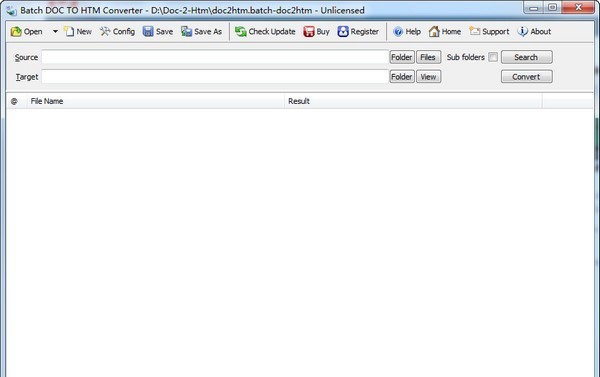Enable the Sub folders checkbox
The image size is (600, 377).
coord(493,57)
